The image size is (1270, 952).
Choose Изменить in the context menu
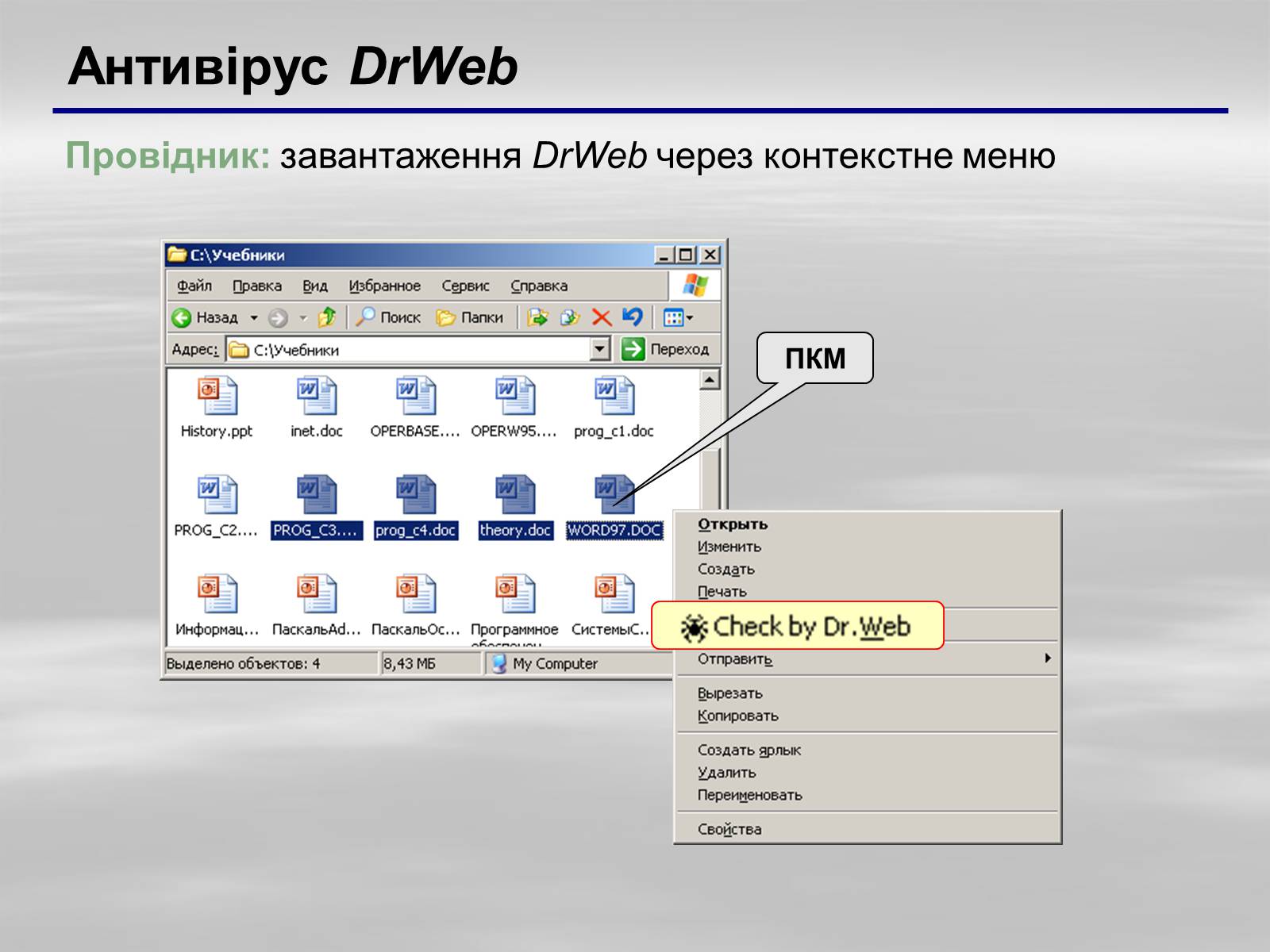(x=868, y=547)
